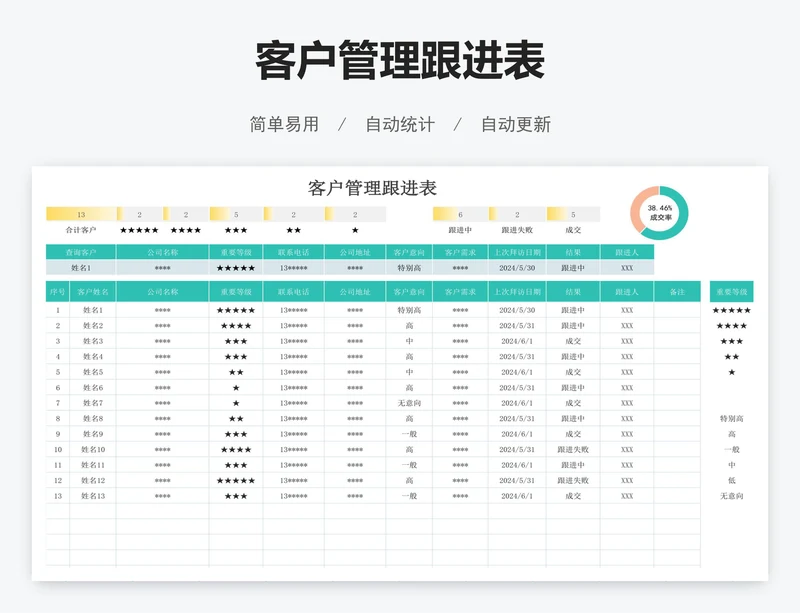Select 无意向 in the side reference list
The image size is (800, 613).
pyautogui.click(x=731, y=496)
